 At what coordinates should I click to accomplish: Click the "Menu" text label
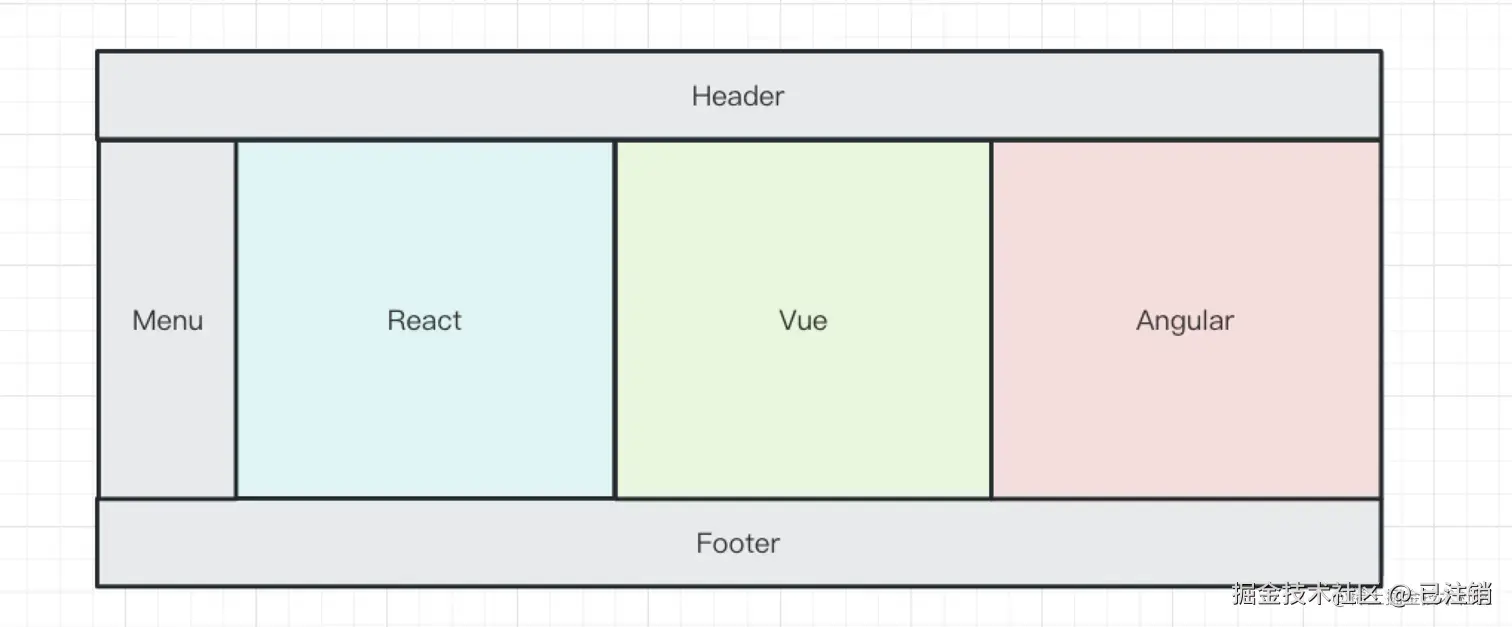(x=168, y=321)
